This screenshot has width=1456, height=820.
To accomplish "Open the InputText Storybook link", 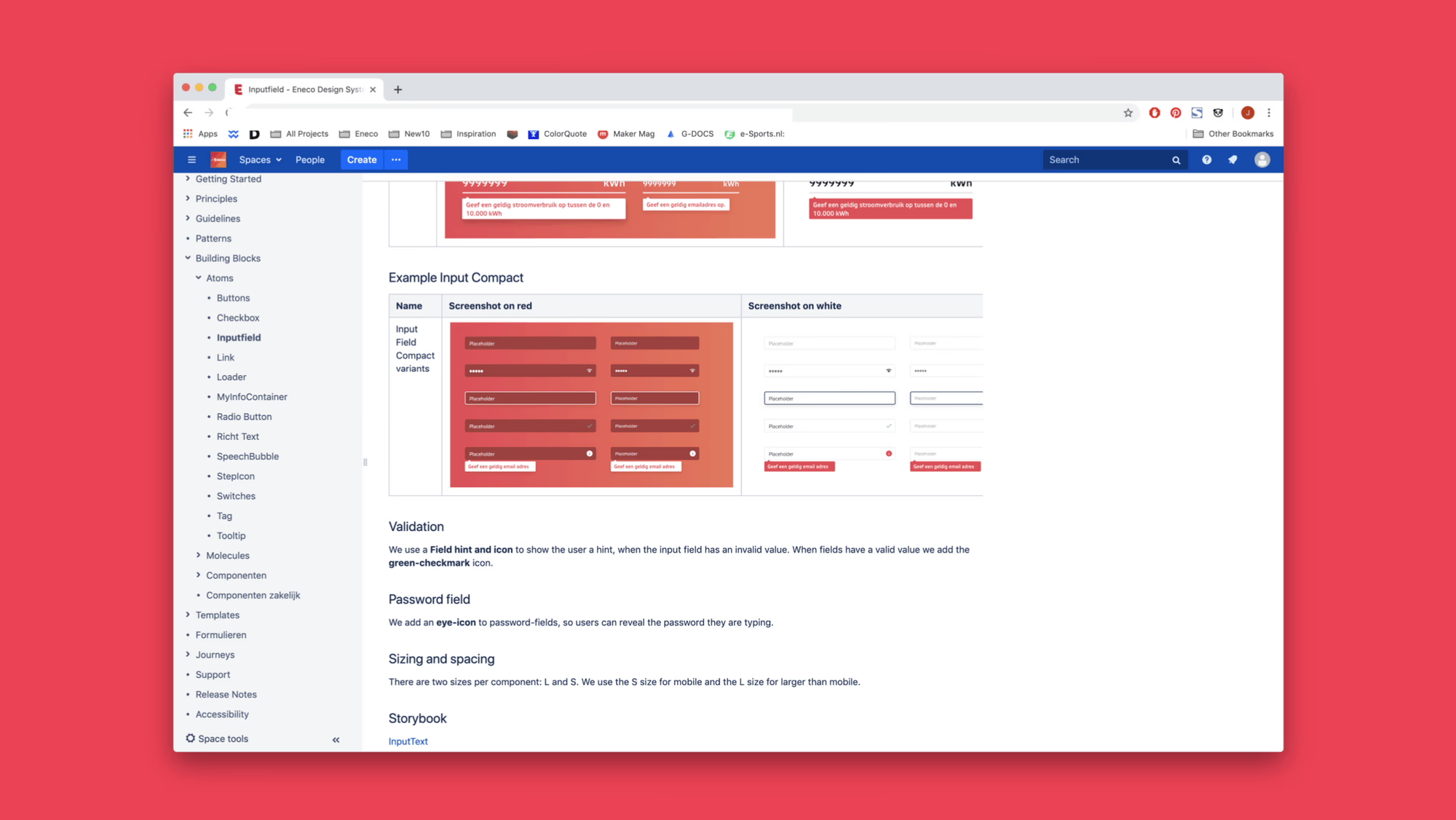I will coord(408,741).
